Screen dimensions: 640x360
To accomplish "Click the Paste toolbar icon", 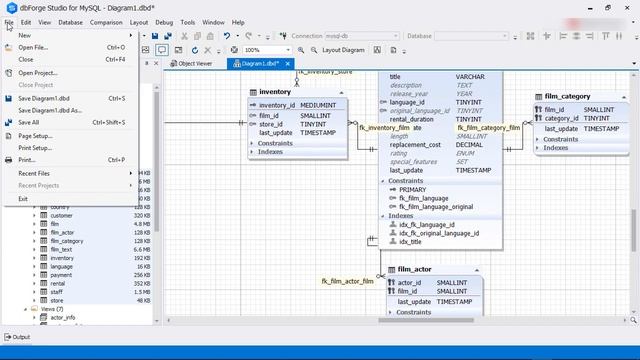I will pos(210,36).
